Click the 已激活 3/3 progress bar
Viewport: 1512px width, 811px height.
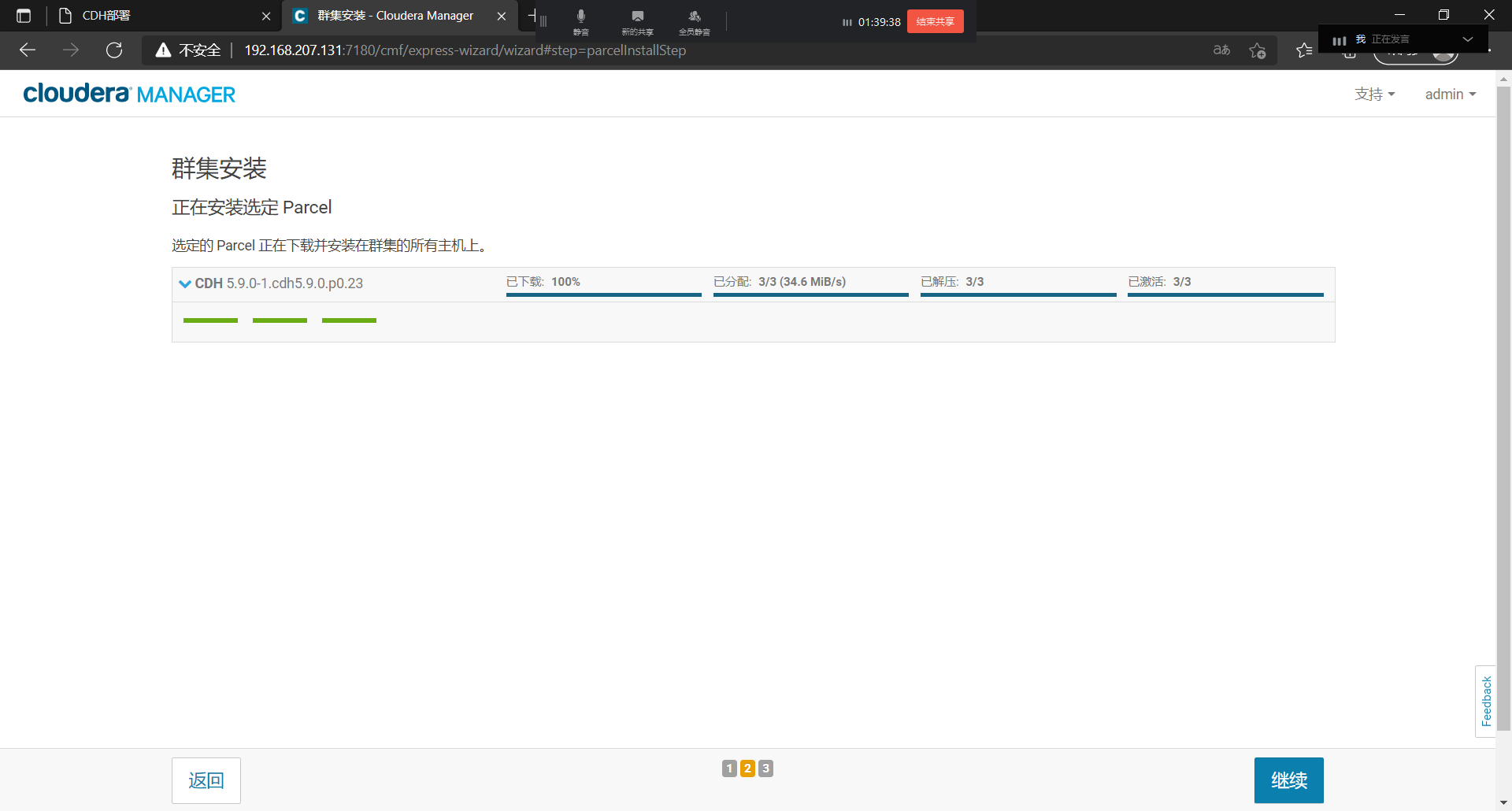coord(1225,294)
